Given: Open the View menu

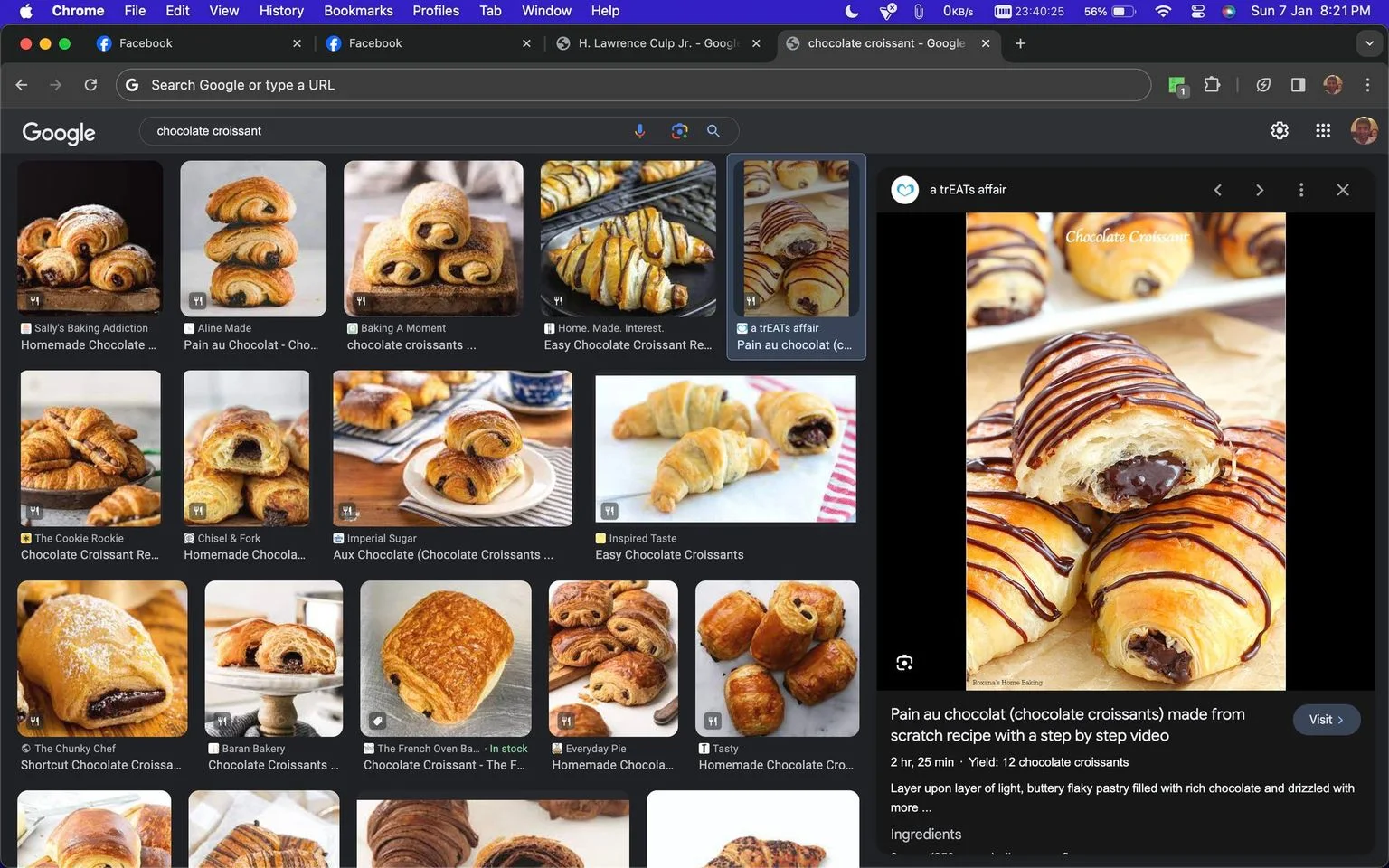Looking at the screenshot, I should [x=224, y=11].
